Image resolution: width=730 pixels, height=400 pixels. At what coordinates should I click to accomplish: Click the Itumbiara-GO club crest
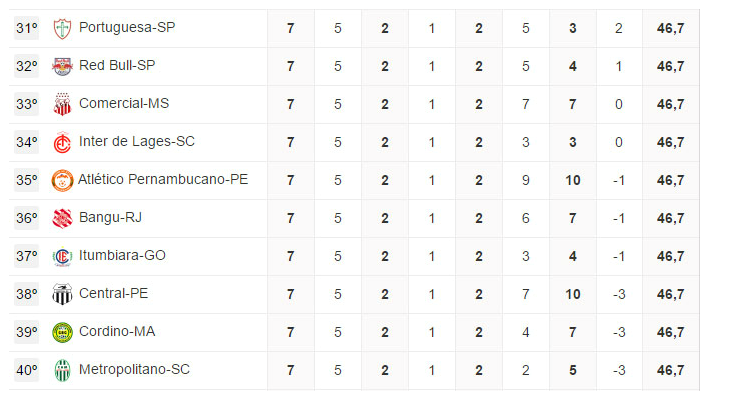coord(62,256)
